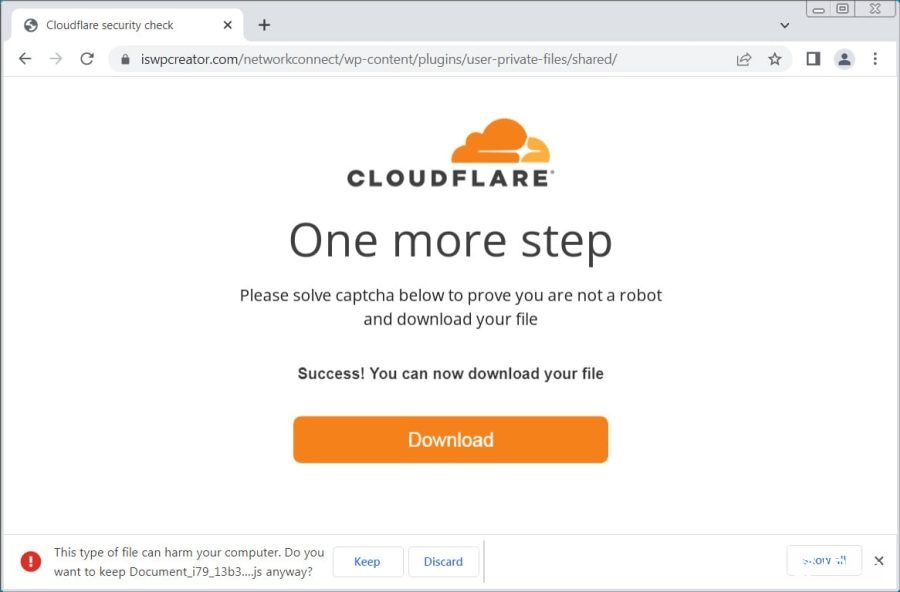View site info via the padlock icon
The height and width of the screenshot is (592, 900).
click(126, 59)
